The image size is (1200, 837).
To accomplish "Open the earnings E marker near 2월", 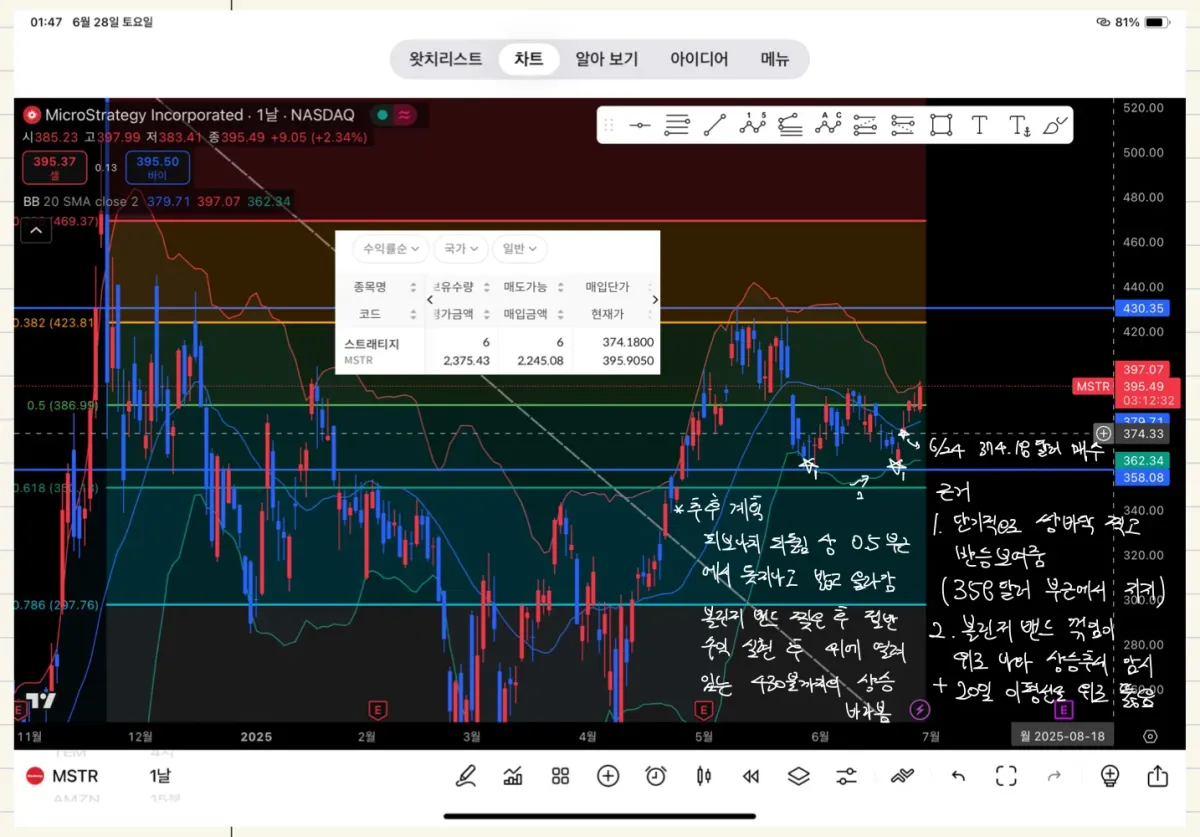I will (x=377, y=710).
